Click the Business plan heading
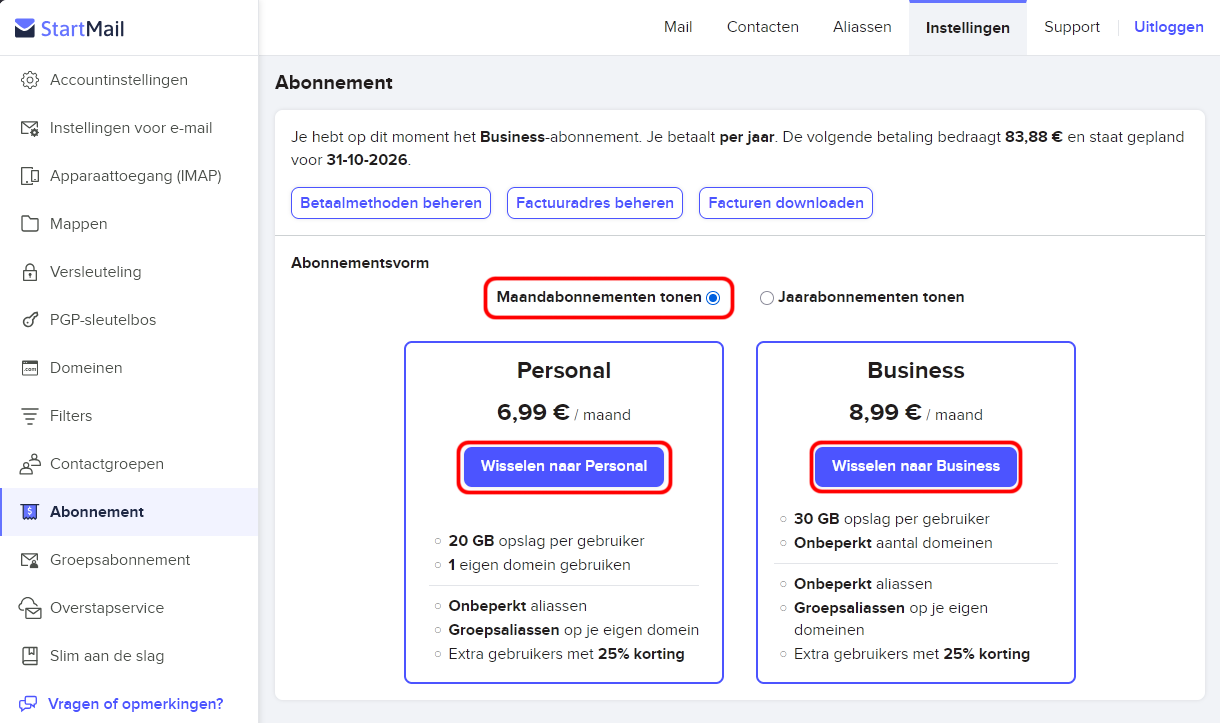Image resolution: width=1220 pixels, height=723 pixels. pyautogui.click(x=916, y=371)
